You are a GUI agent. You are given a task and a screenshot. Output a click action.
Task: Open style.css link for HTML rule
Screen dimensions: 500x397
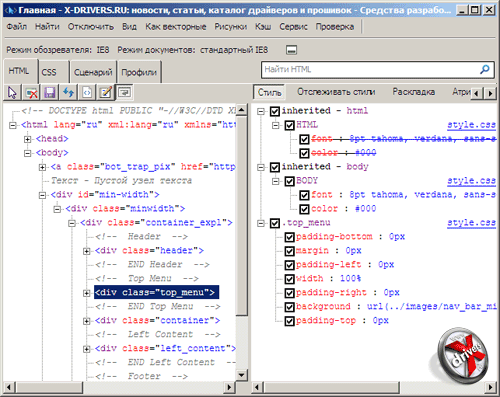[x=472, y=125]
